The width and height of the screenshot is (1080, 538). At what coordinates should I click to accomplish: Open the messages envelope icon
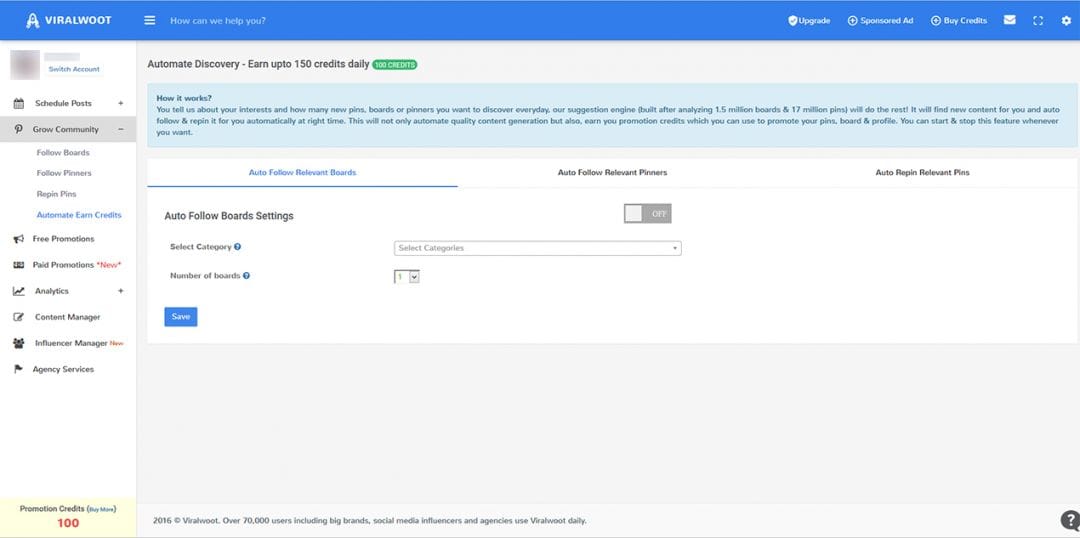(1009, 20)
